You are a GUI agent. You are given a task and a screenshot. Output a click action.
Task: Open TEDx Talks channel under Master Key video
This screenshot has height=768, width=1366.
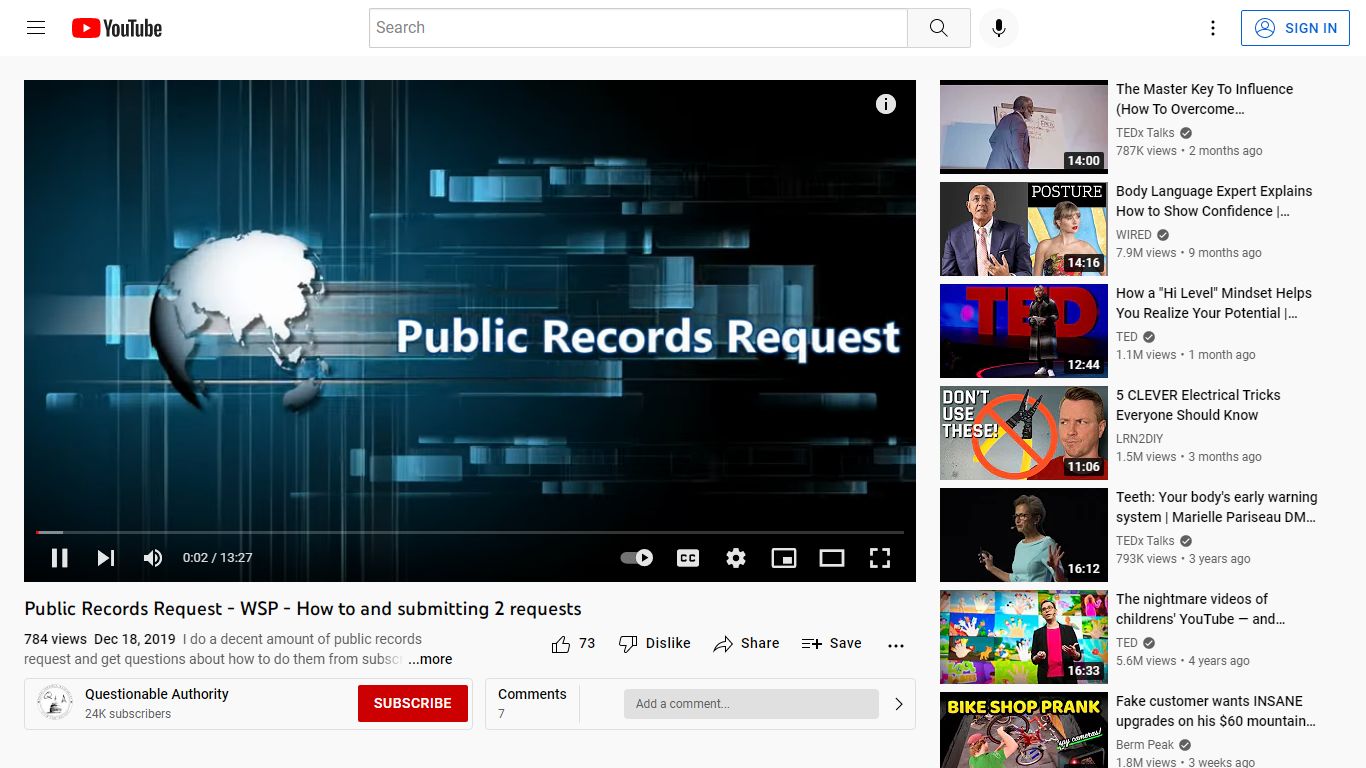[x=1145, y=133]
